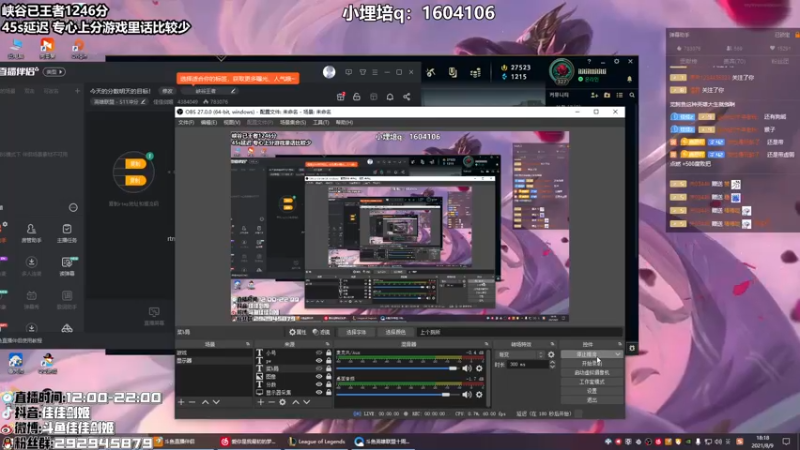Image resolution: width=800 pixels, height=450 pixels.
Task: Adjust the microphone/Aux volume slider
Action: (x=397, y=368)
